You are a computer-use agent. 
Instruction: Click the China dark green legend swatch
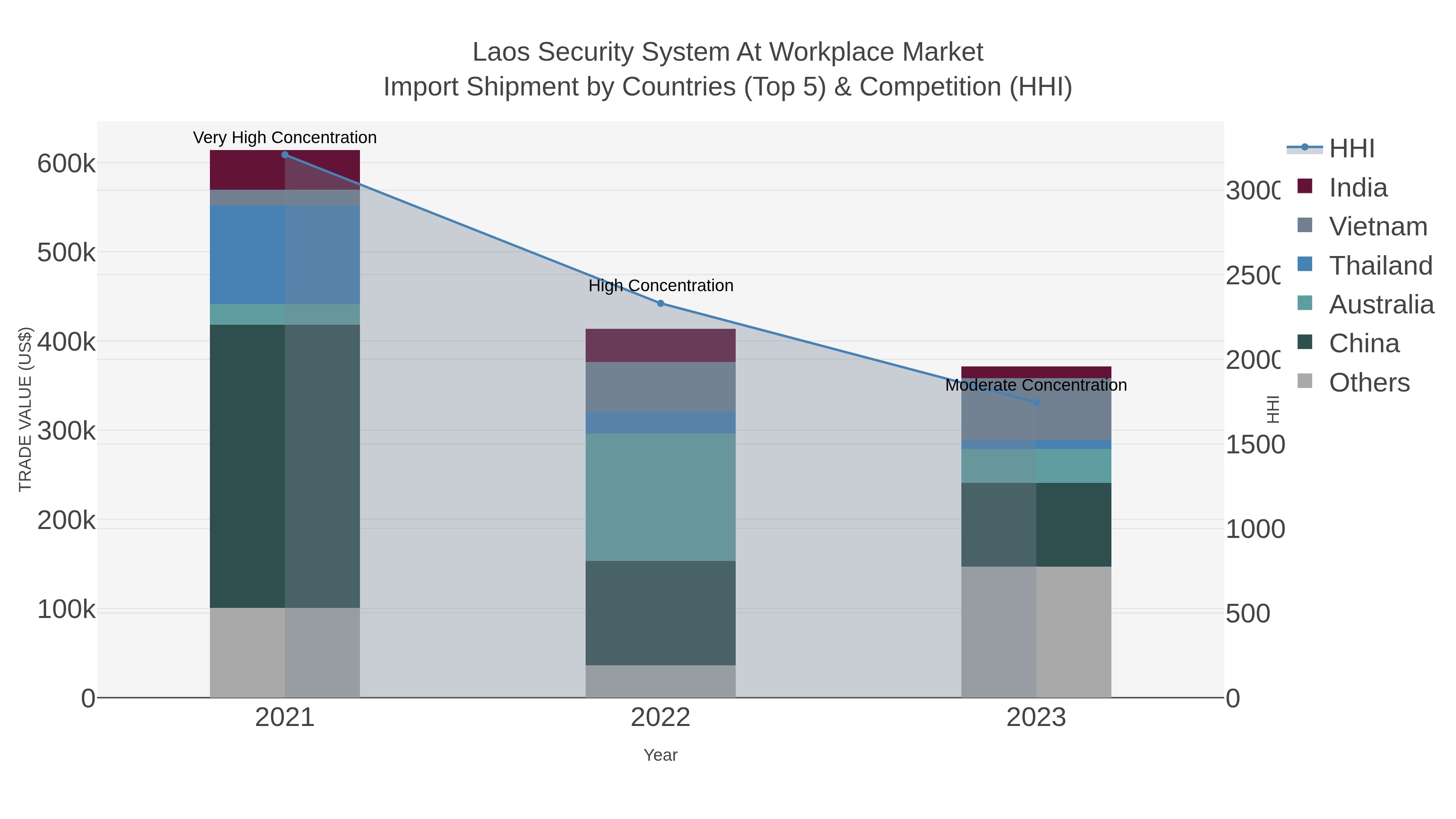(x=1304, y=342)
